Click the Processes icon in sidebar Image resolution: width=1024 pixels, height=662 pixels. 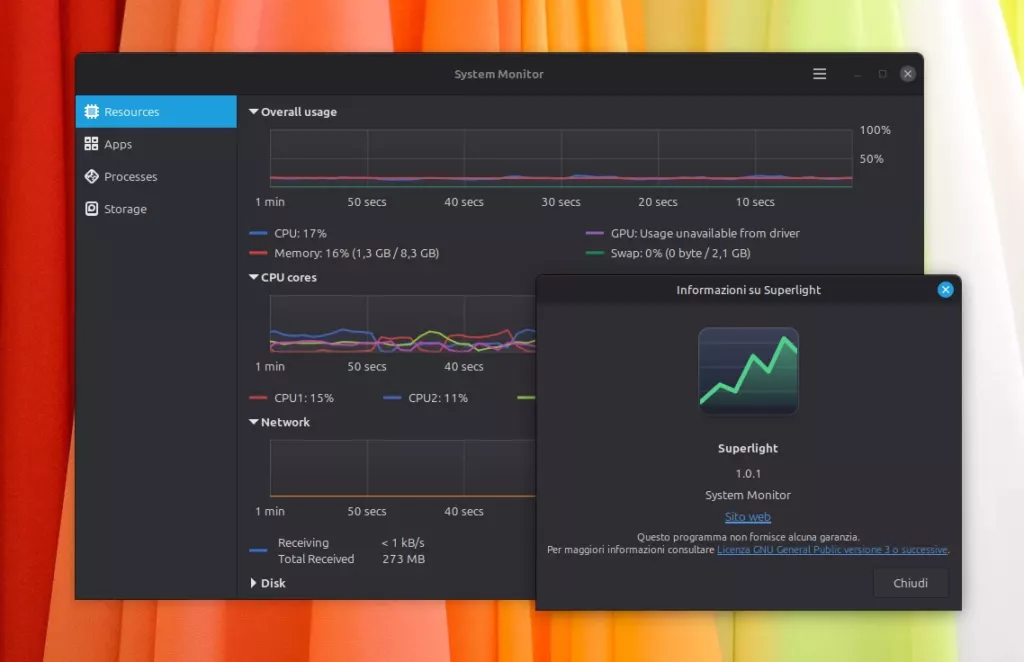click(91, 176)
